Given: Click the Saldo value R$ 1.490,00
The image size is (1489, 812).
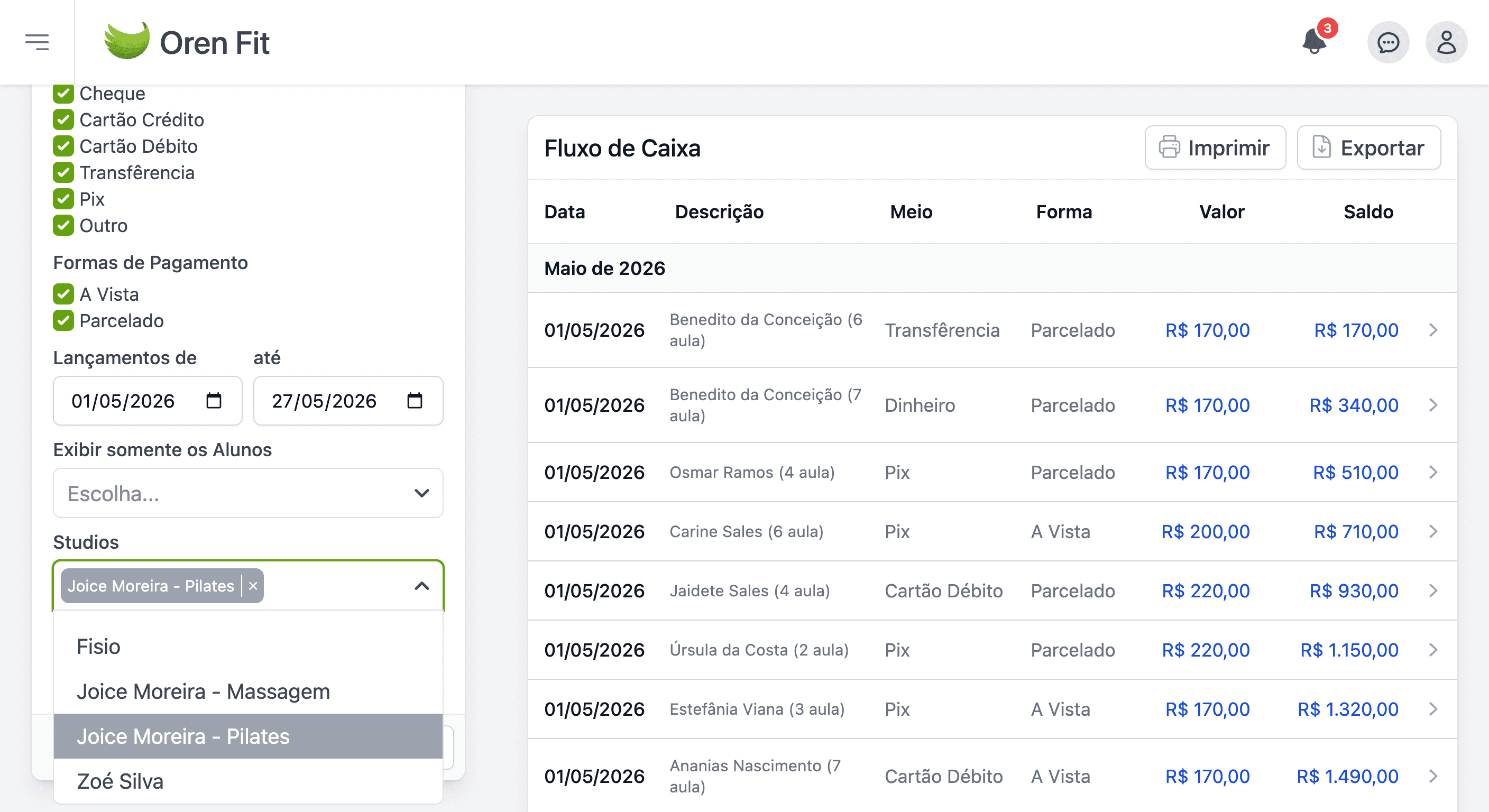Looking at the screenshot, I should pos(1347,776).
